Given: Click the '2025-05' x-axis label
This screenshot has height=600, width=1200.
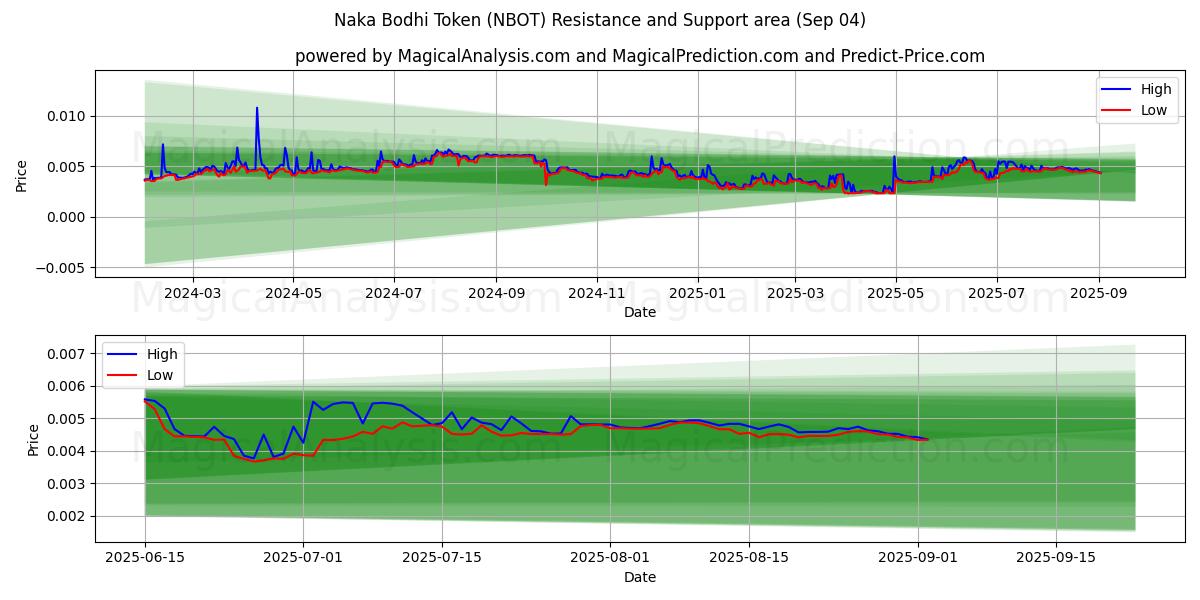Looking at the screenshot, I should 896,294.
